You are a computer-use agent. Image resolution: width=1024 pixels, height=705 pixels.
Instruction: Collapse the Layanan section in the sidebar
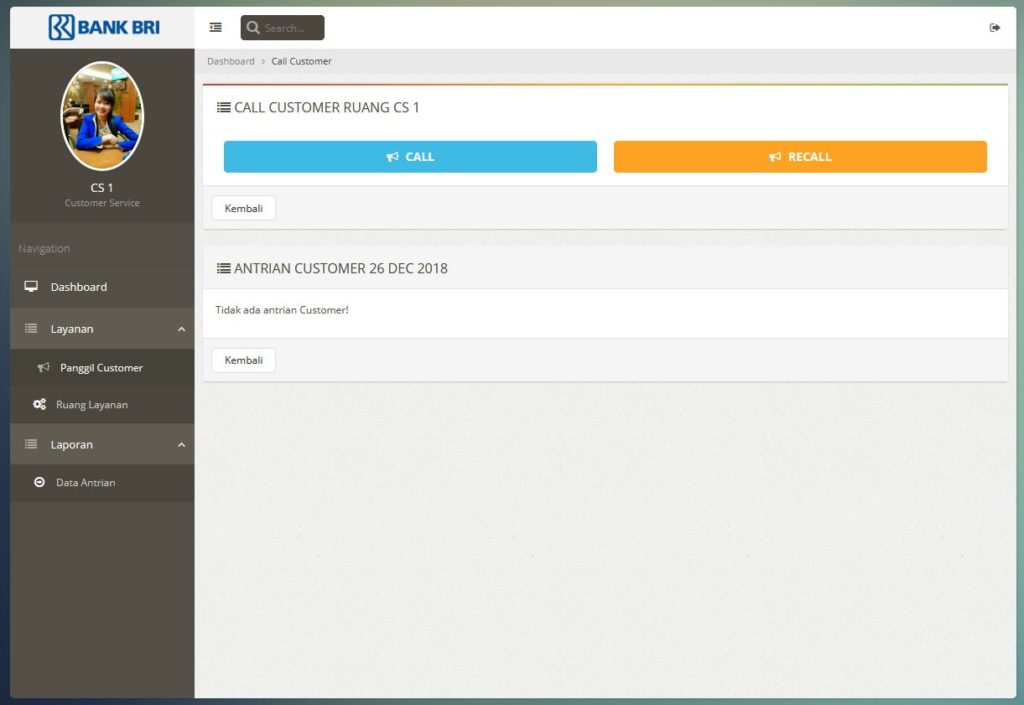click(x=181, y=328)
